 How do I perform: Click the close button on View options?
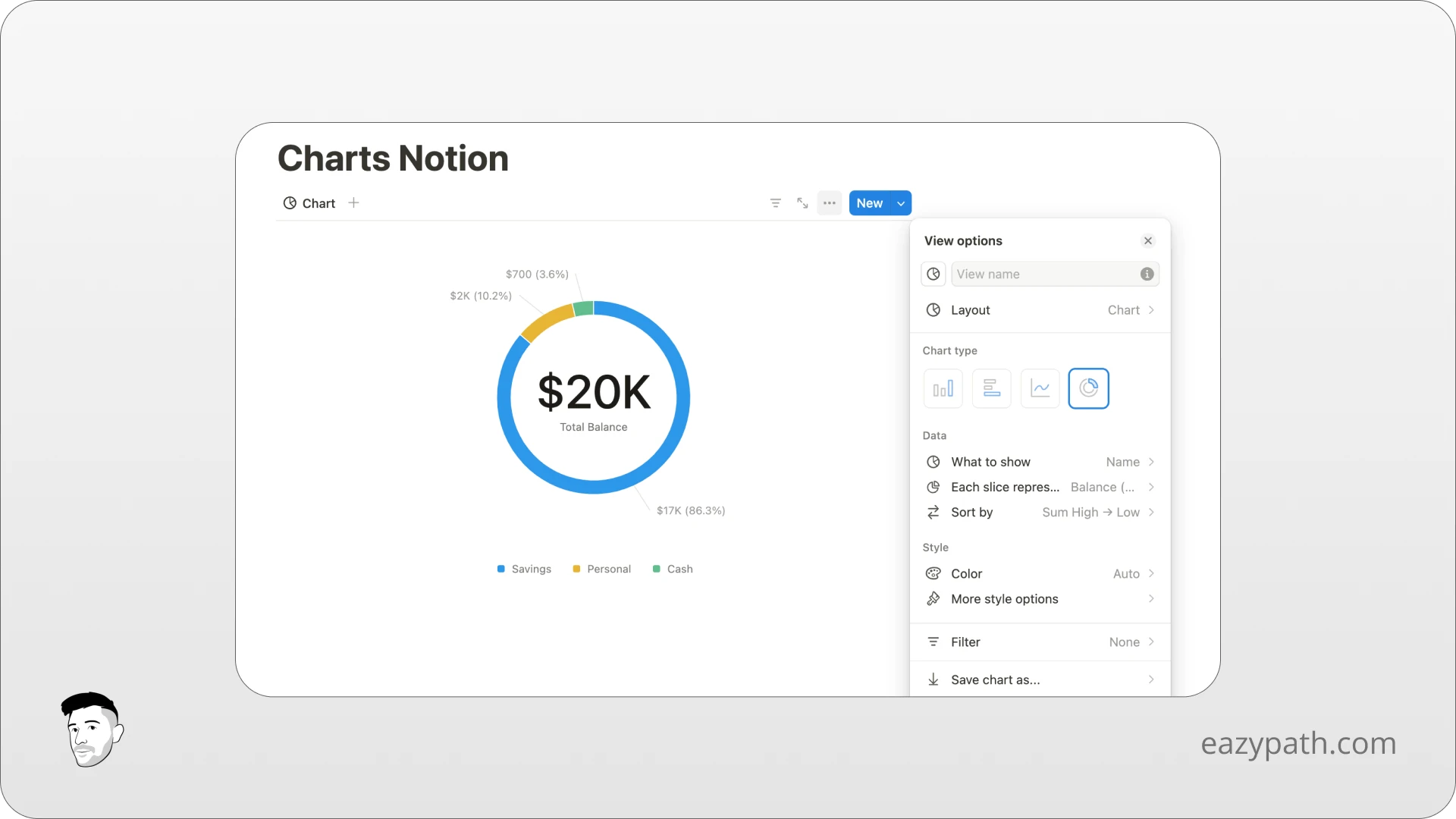coord(1148,240)
